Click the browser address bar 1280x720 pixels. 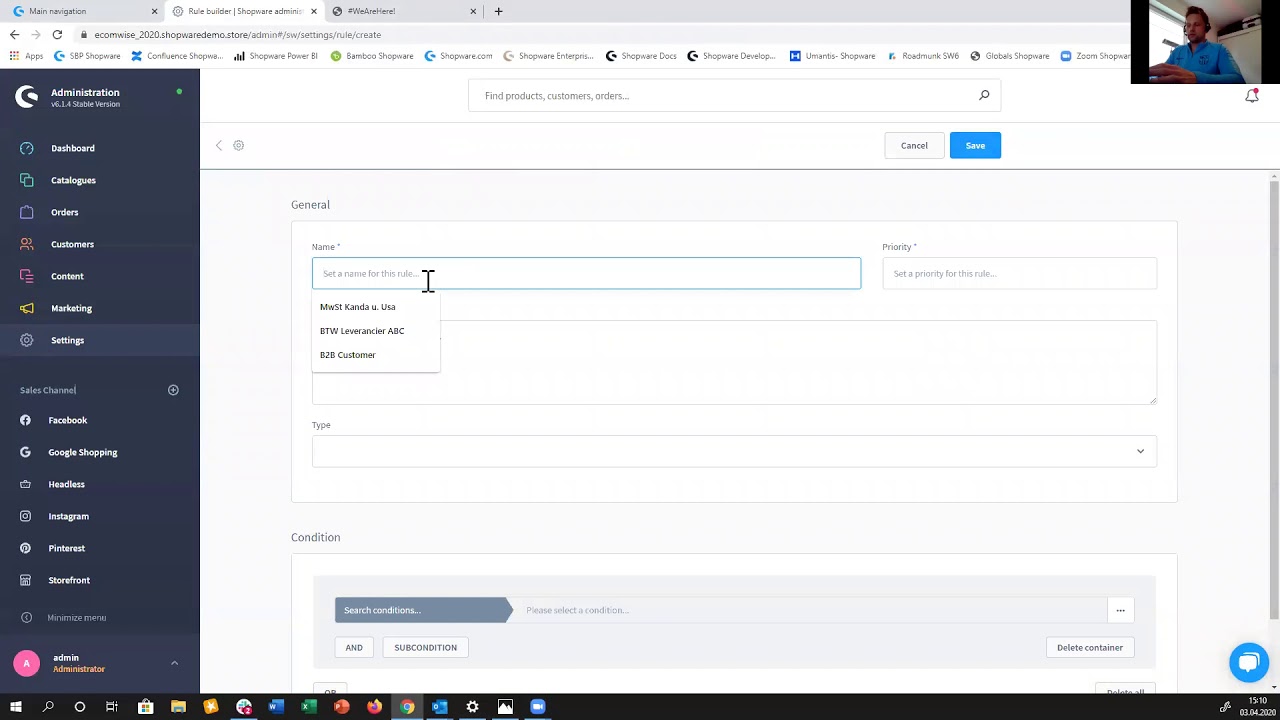[600, 34]
